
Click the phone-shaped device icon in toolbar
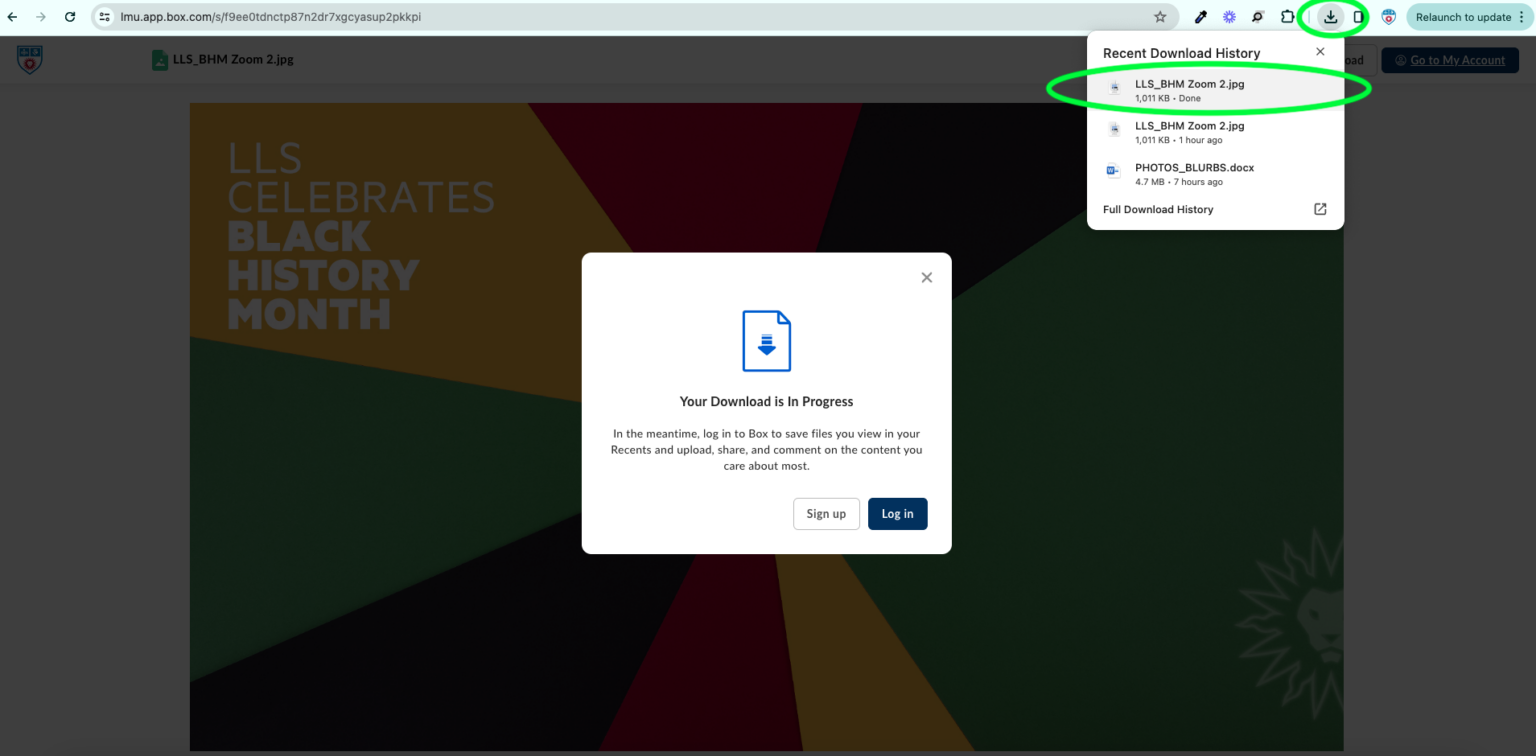(x=1358, y=16)
